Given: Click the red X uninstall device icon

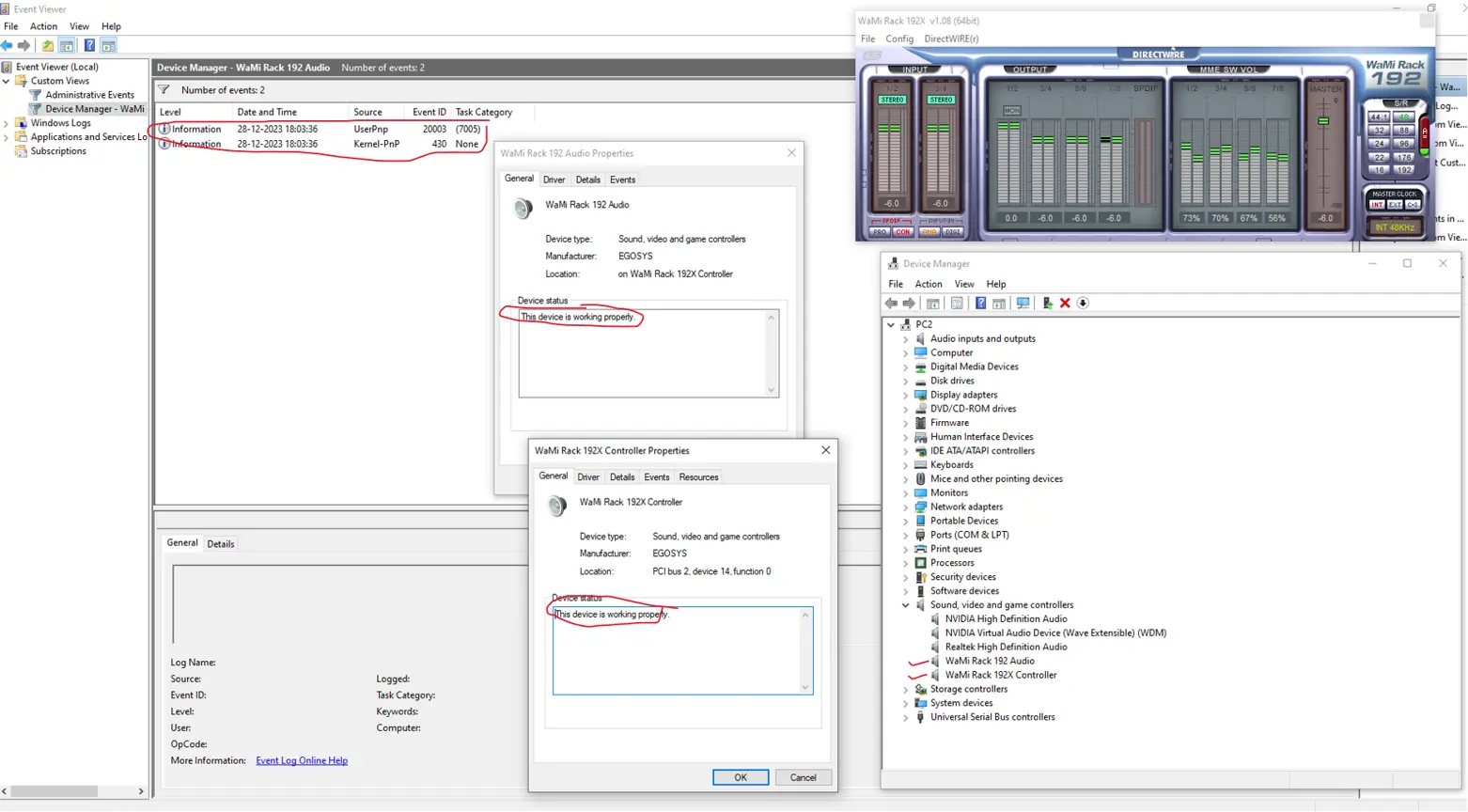Looking at the screenshot, I should pos(1065,303).
